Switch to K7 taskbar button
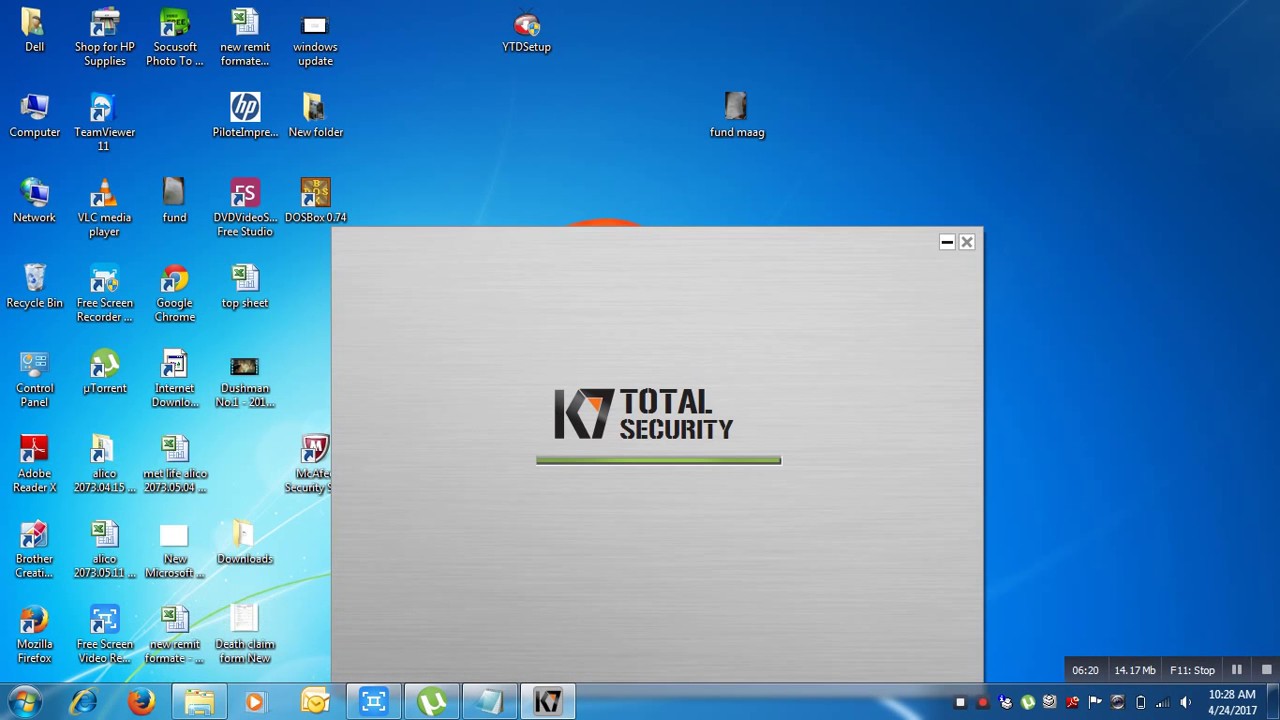 tap(548, 702)
